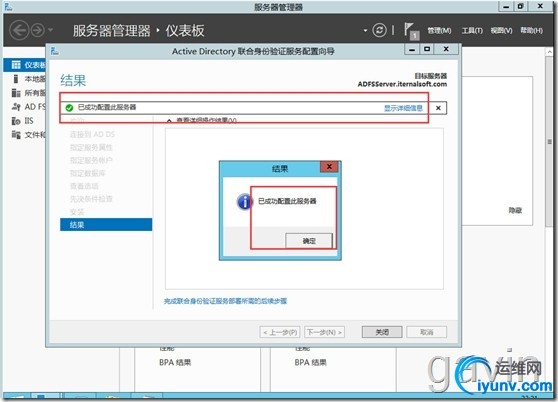Close the small 结果 dialog with red X

pyautogui.click(x=329, y=166)
